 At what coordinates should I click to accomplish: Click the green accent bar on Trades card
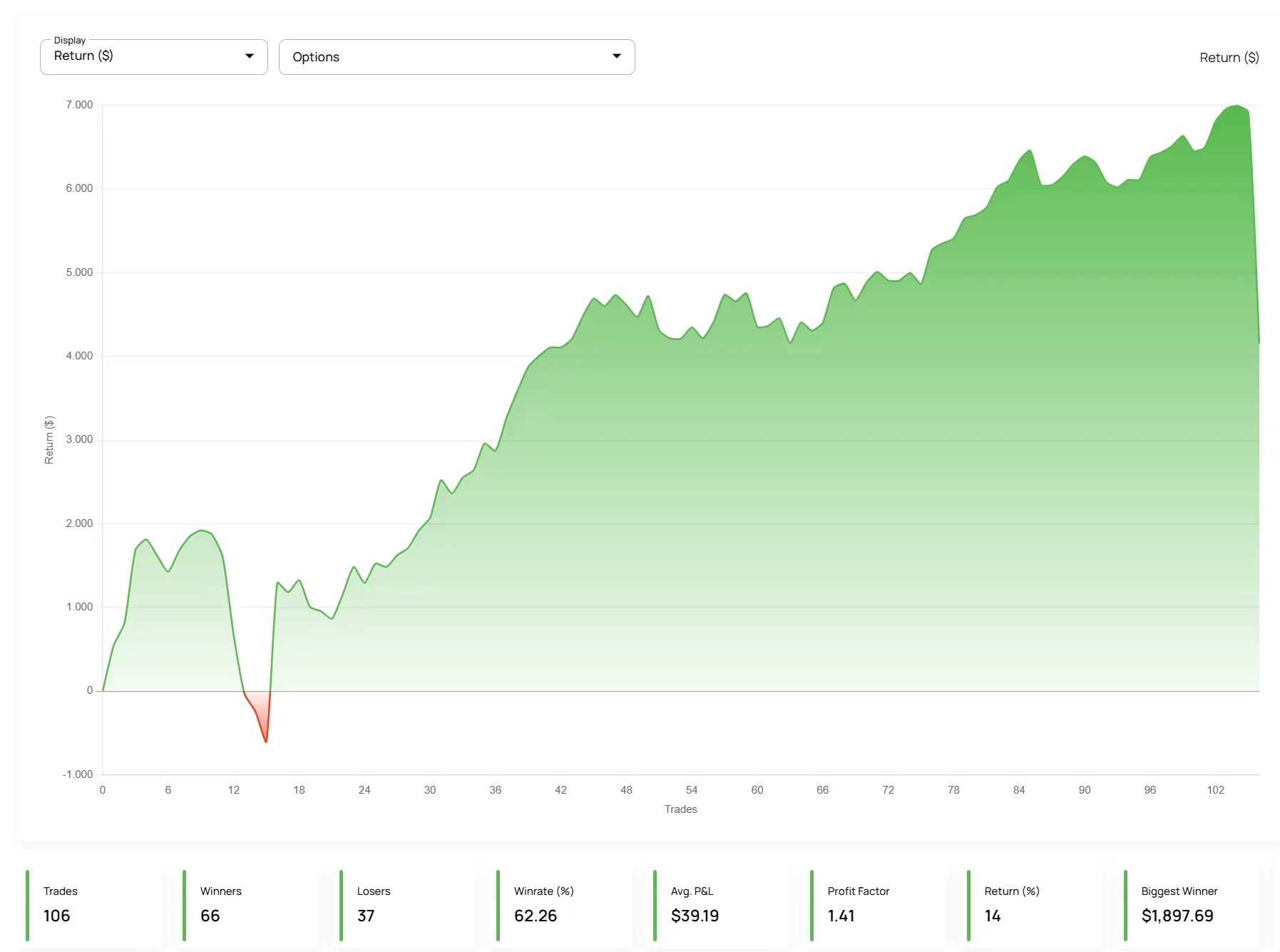coord(26,906)
